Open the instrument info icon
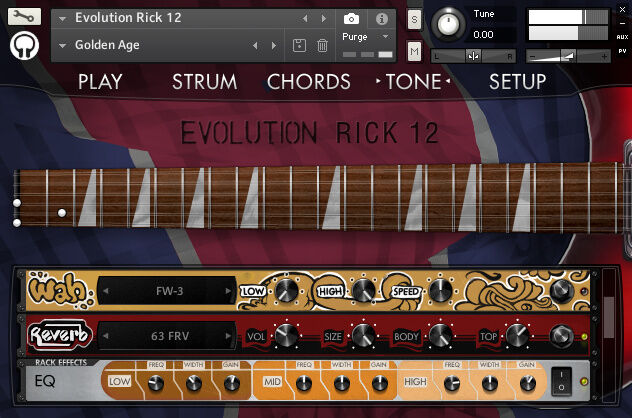632x418 pixels. click(382, 19)
